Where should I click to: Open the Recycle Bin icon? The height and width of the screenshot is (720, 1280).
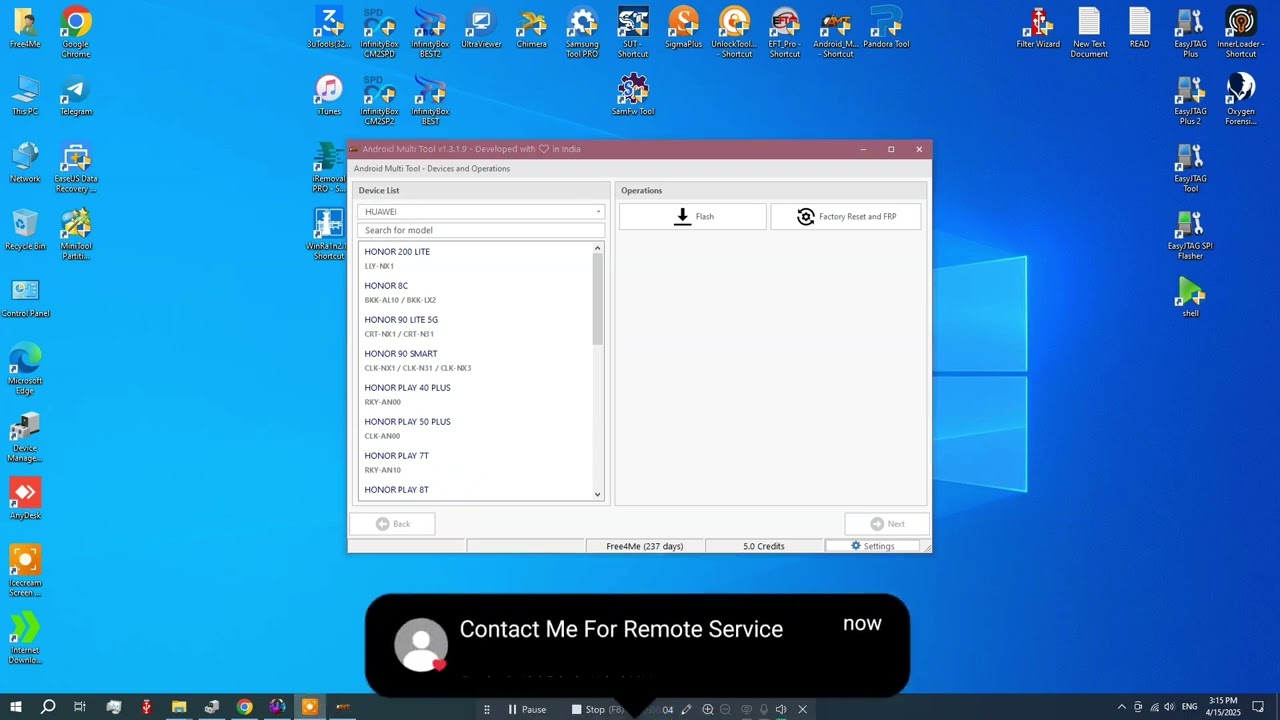25,230
